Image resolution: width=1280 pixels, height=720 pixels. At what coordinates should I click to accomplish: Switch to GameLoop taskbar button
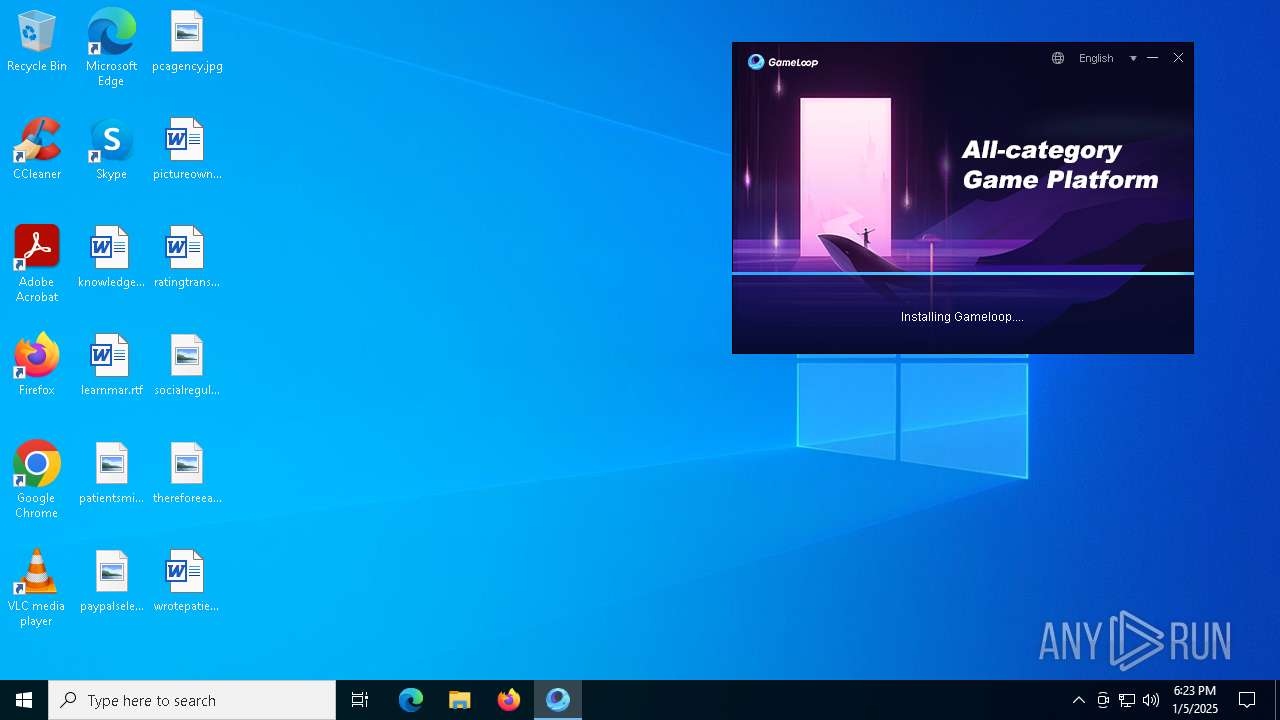tap(558, 700)
